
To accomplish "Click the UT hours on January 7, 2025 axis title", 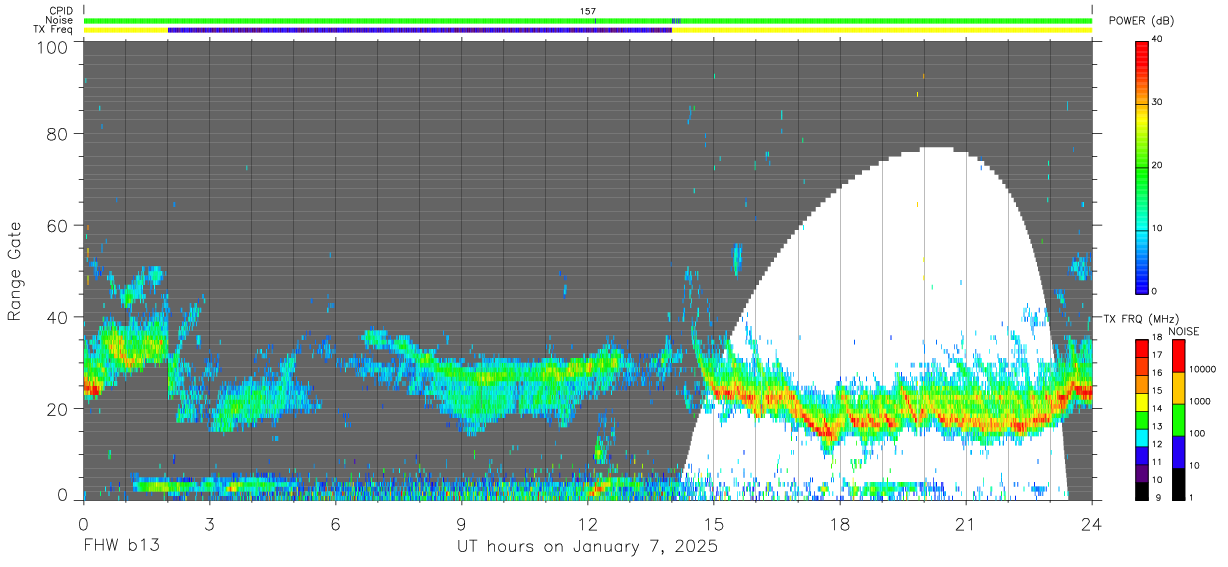I will [x=587, y=547].
